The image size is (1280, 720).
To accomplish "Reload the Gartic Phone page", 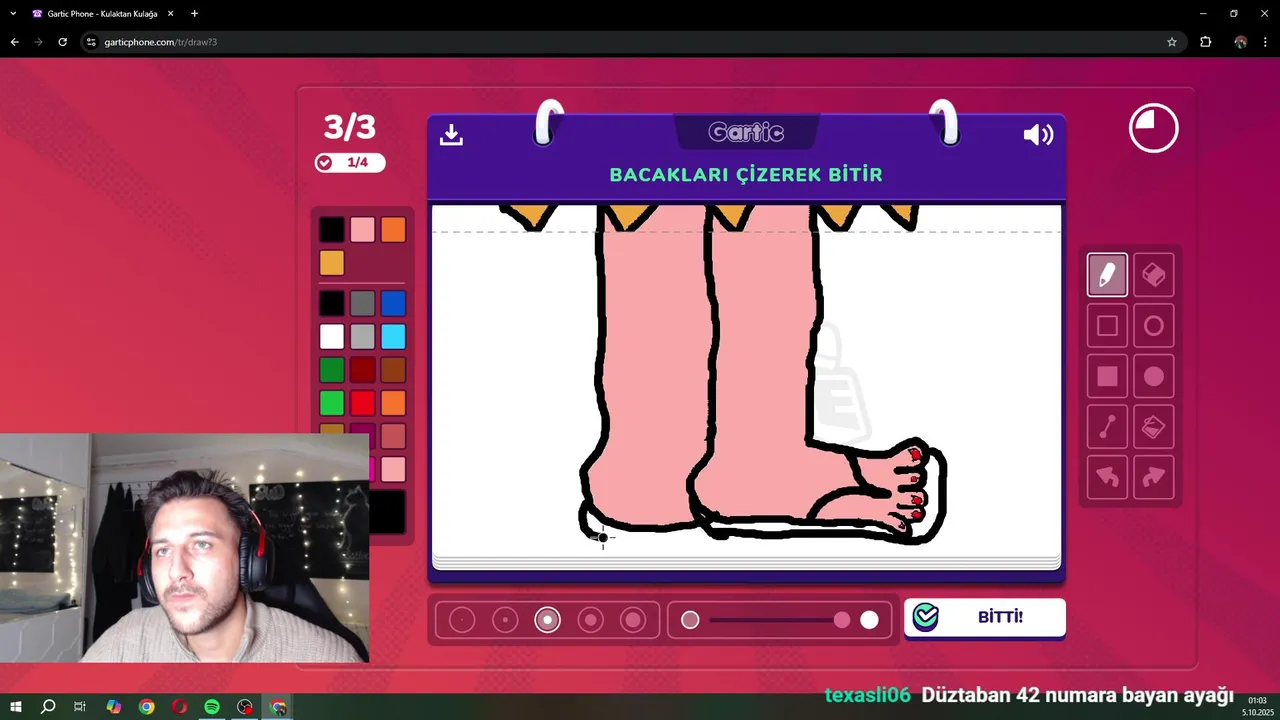I will click(62, 42).
